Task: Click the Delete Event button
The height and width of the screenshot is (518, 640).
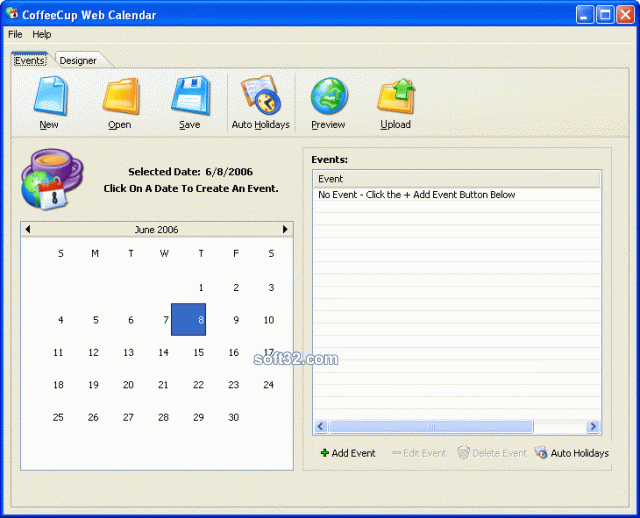Action: (x=492, y=453)
